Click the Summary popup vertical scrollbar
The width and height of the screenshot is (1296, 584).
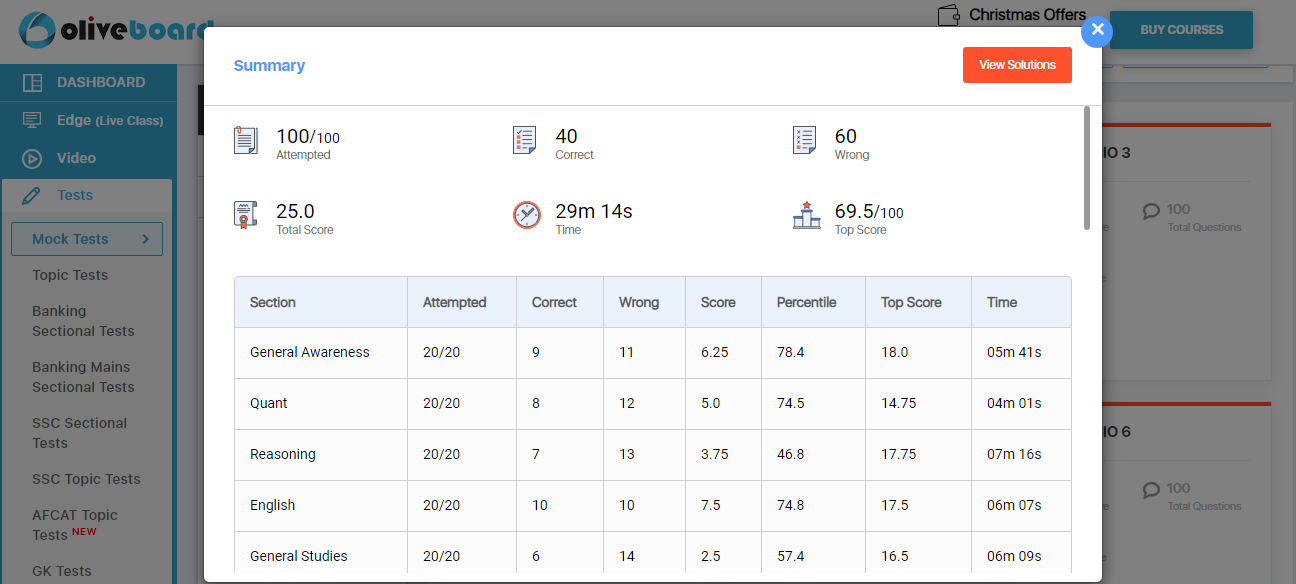click(x=1088, y=168)
